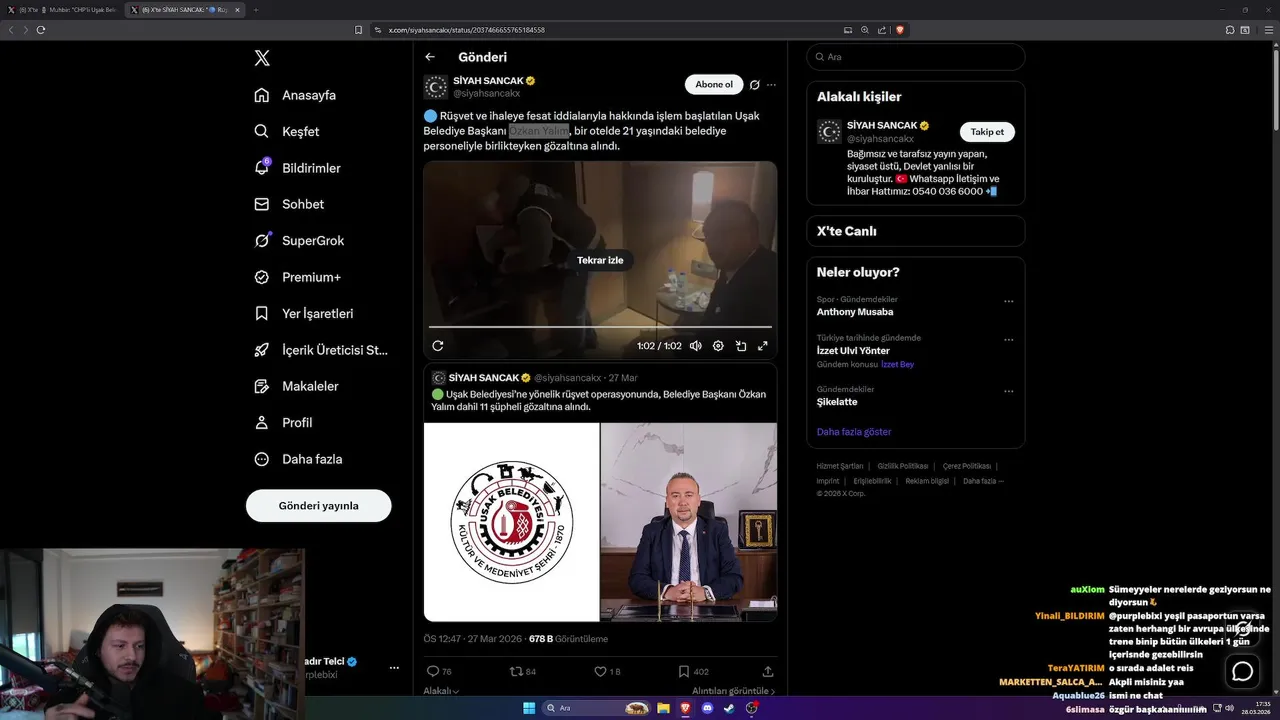This screenshot has width=1280, height=720.
Task: Click repost icon with 84 count
Action: (523, 672)
